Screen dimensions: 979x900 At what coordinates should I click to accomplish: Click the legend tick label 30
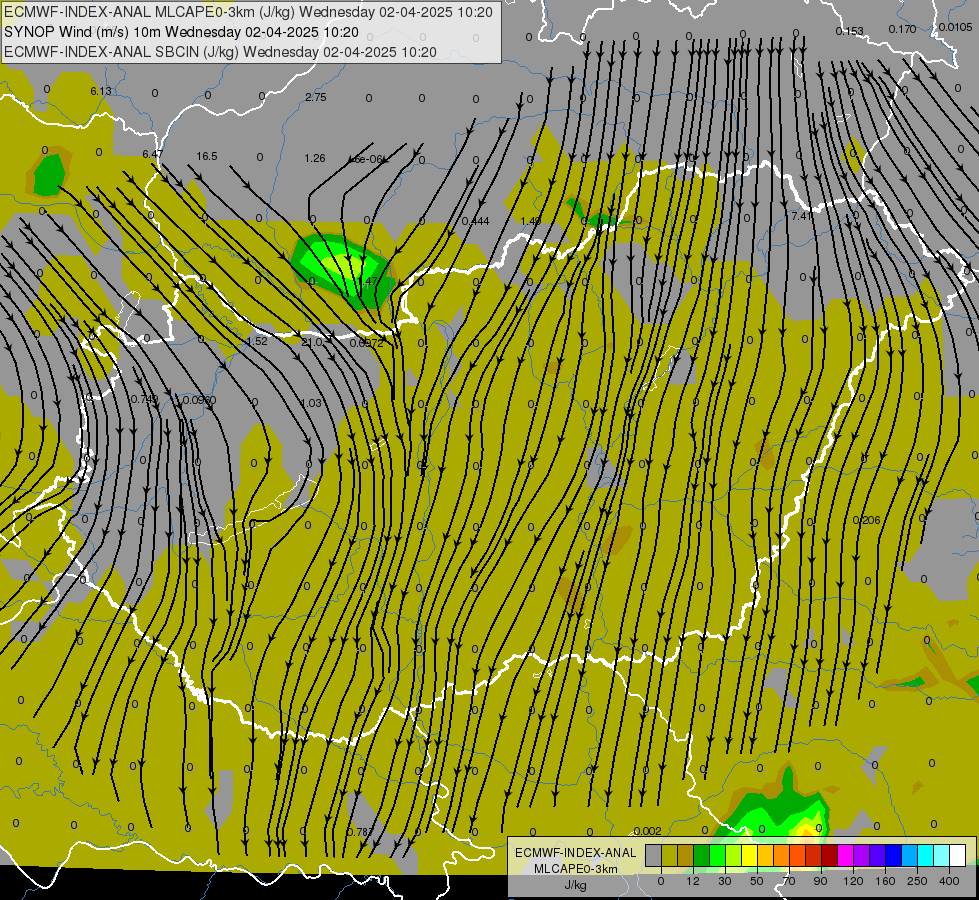click(x=724, y=881)
